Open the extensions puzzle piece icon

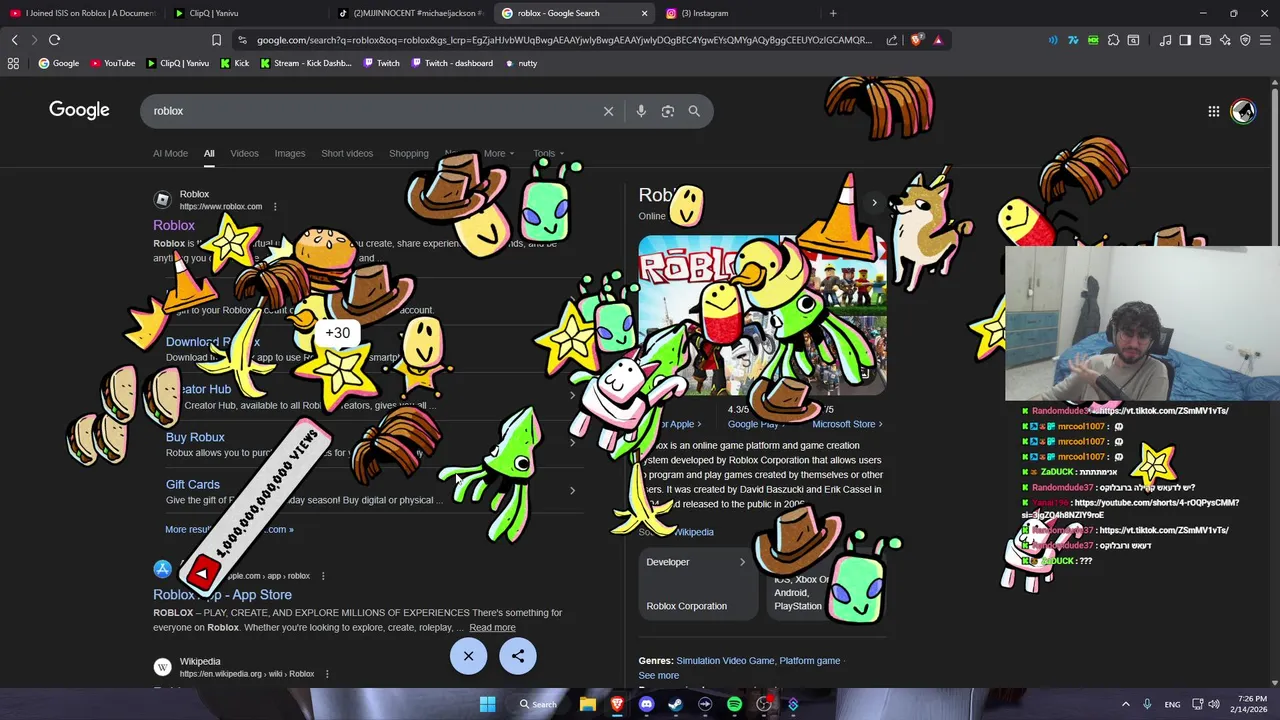[1113, 40]
